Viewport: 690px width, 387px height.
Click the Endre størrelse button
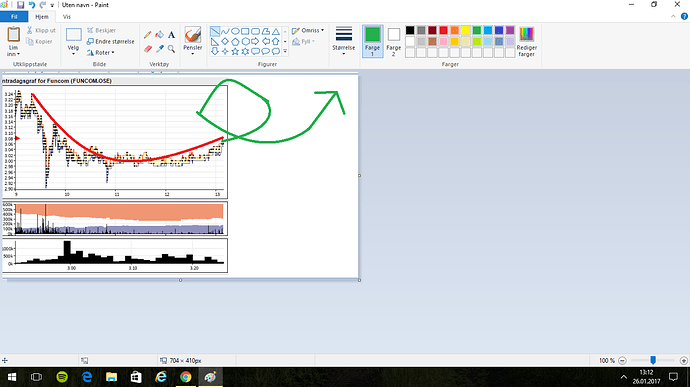[x=110, y=41]
